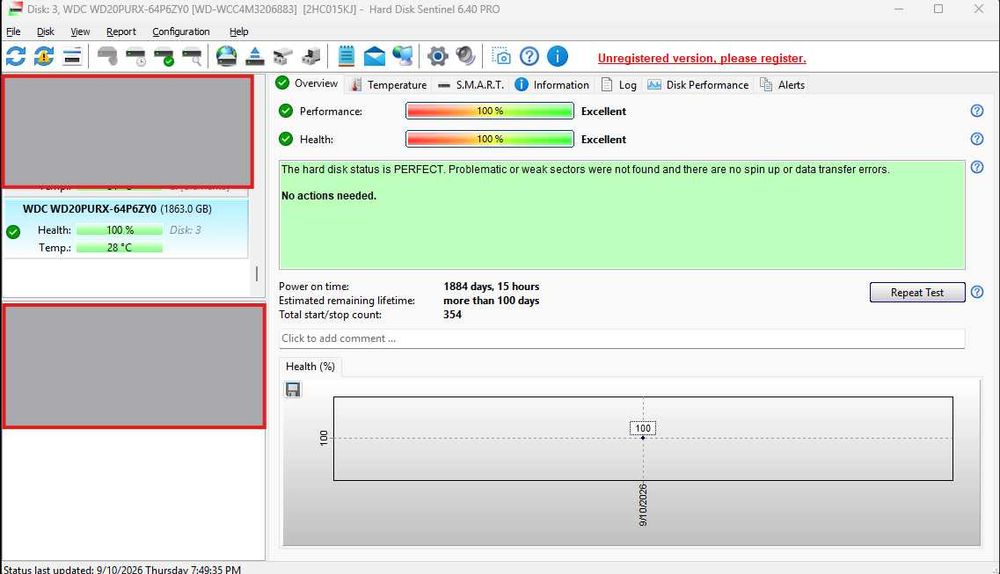Screen dimensions: 1000x574
Task: Switch to the Alerts tab
Action: point(783,85)
